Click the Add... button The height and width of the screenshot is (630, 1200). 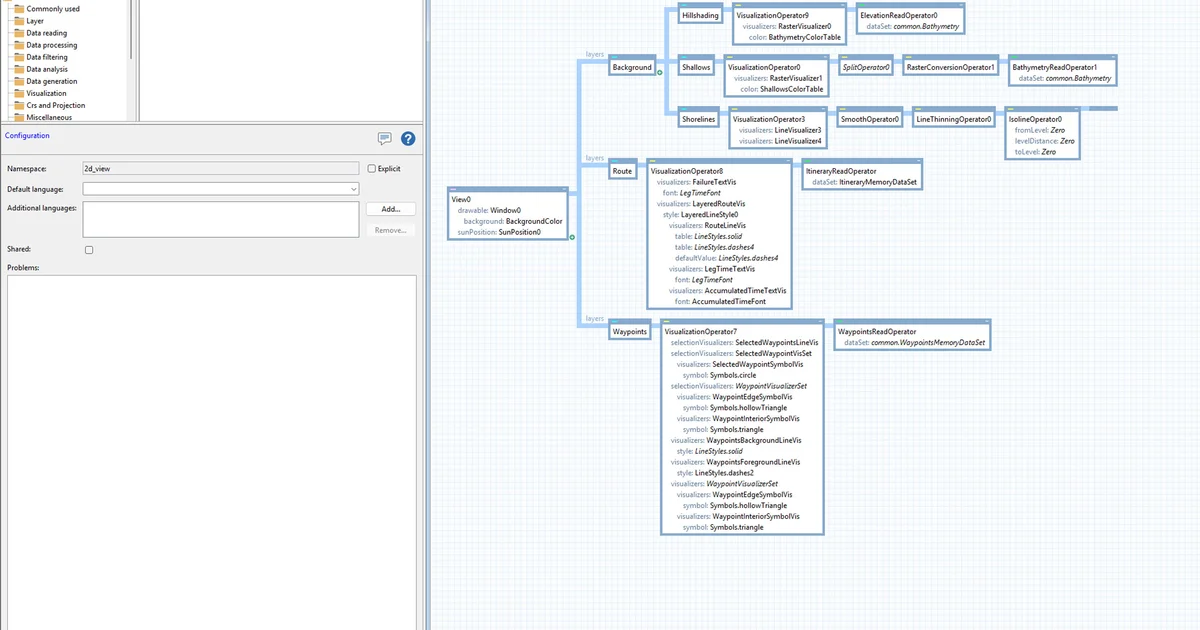point(391,209)
